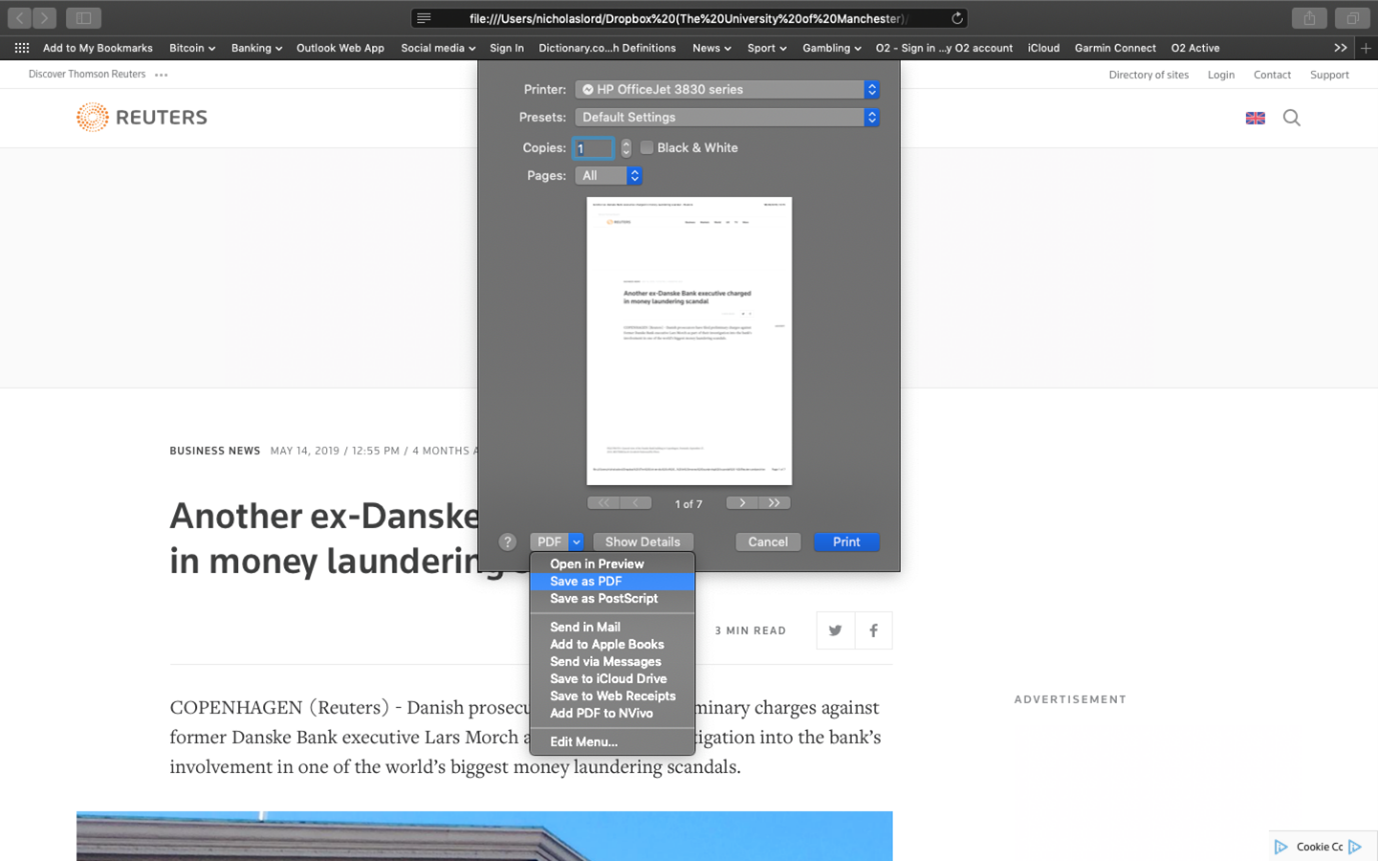Click the Twitter share icon
Image resolution: width=1378 pixels, height=861 pixels.
coord(835,631)
